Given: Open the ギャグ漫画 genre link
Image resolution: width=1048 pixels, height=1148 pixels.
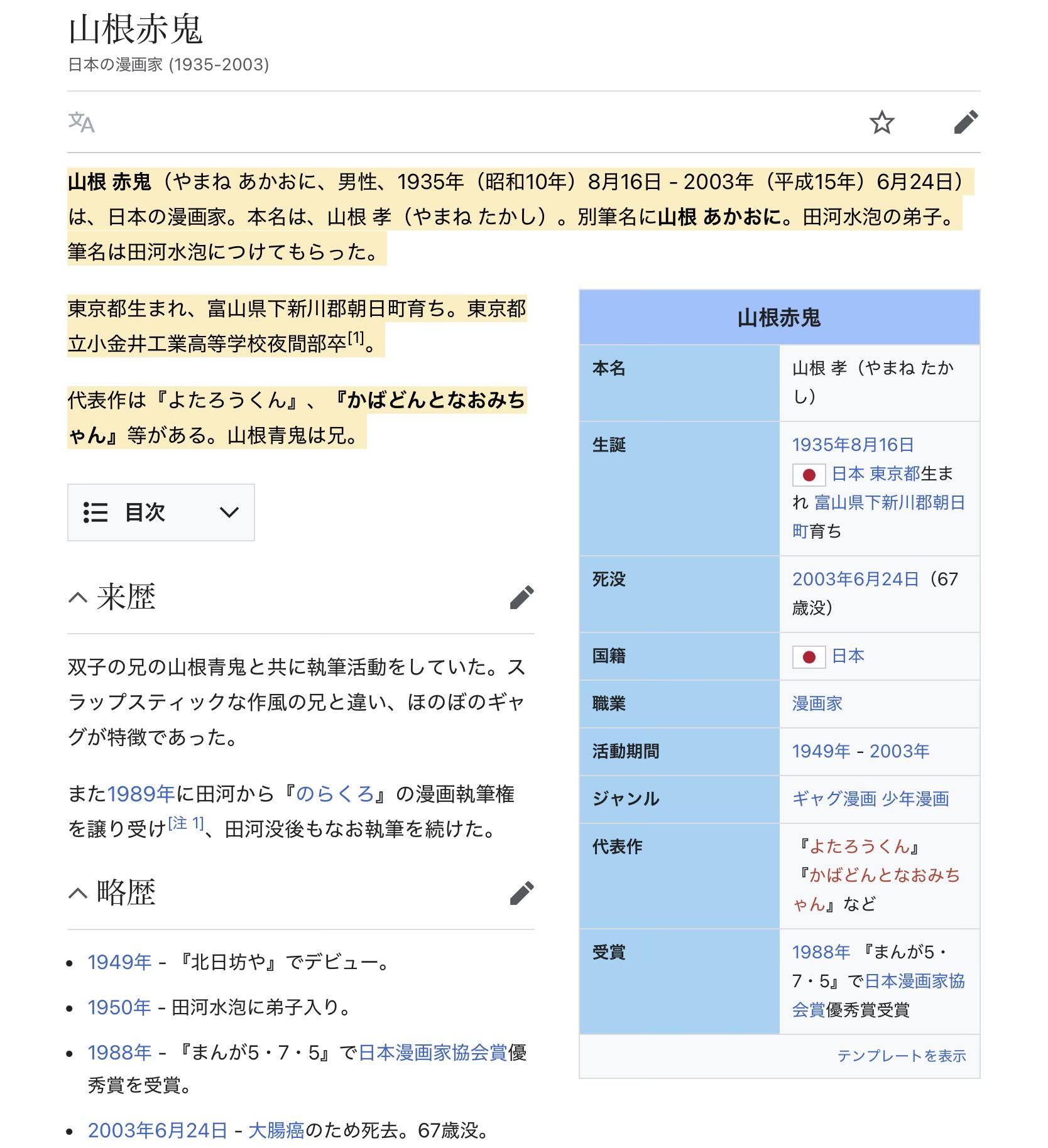Looking at the screenshot, I should [x=834, y=799].
